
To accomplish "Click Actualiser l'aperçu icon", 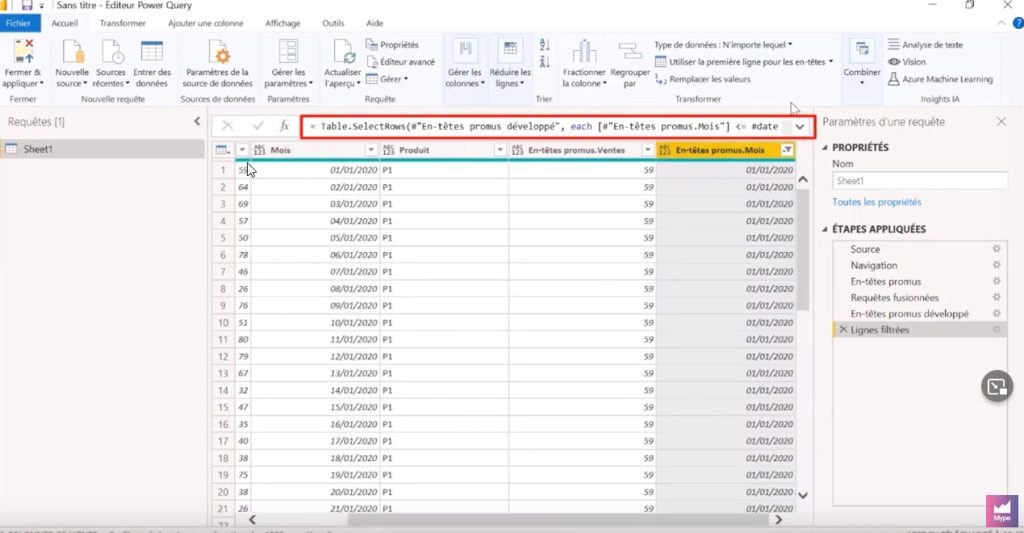I will click(344, 51).
